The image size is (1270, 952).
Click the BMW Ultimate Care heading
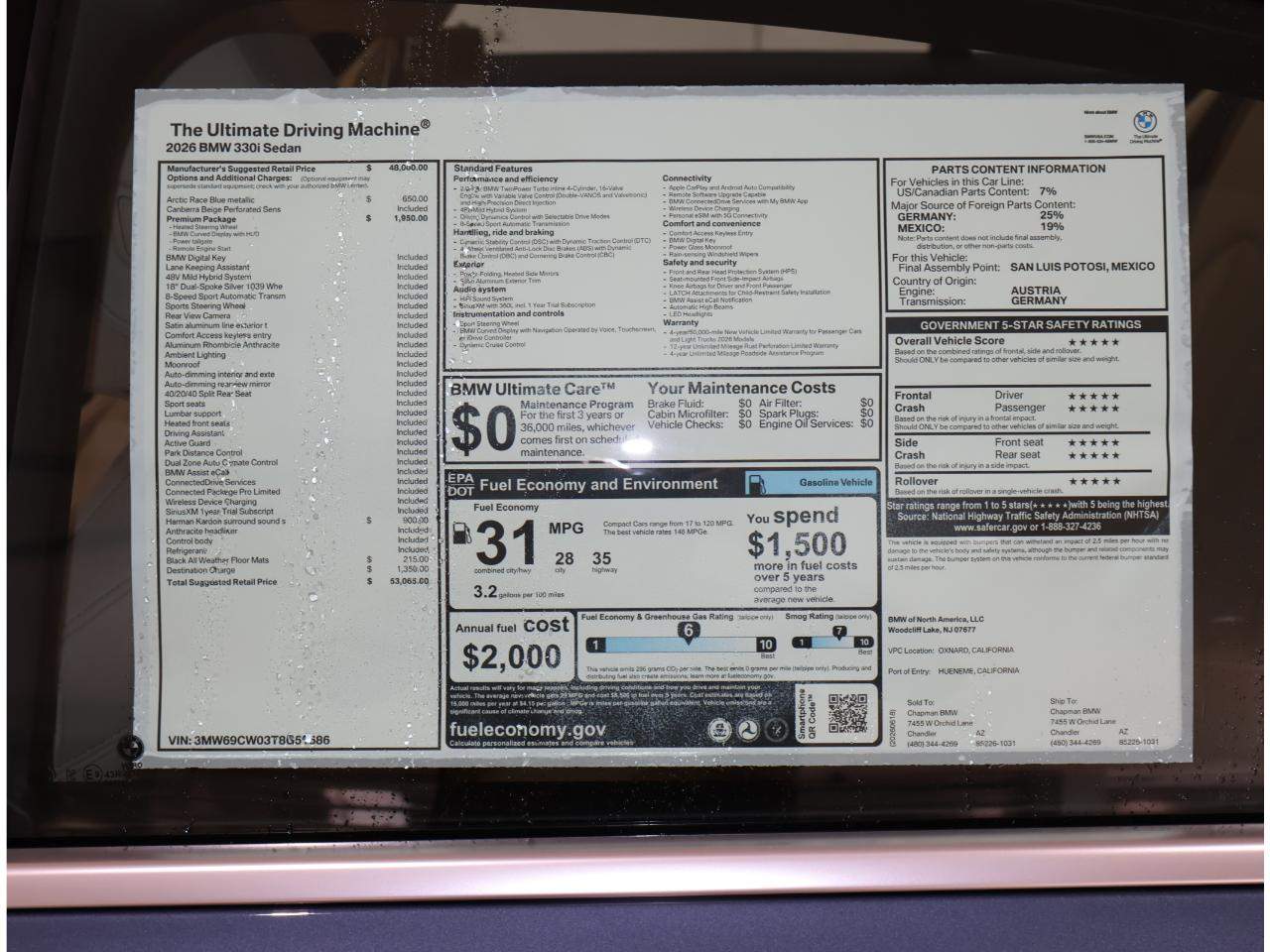point(534,389)
